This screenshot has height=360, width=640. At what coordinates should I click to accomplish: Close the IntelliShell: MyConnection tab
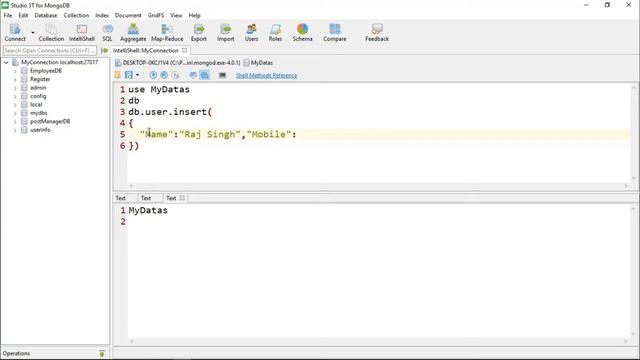[x=184, y=51]
